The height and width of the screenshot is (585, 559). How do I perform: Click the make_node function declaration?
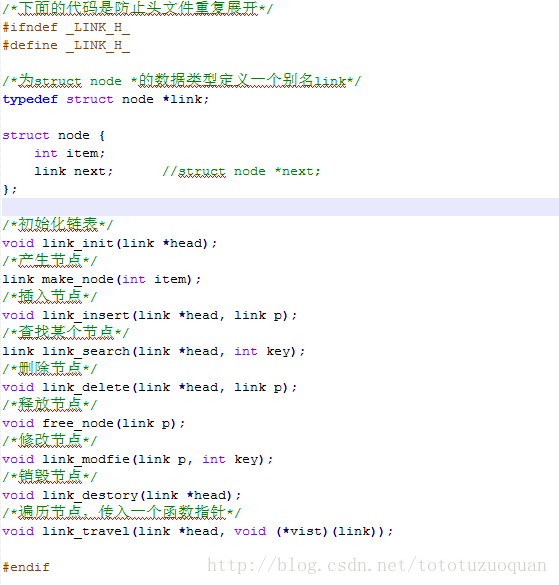click(102, 279)
